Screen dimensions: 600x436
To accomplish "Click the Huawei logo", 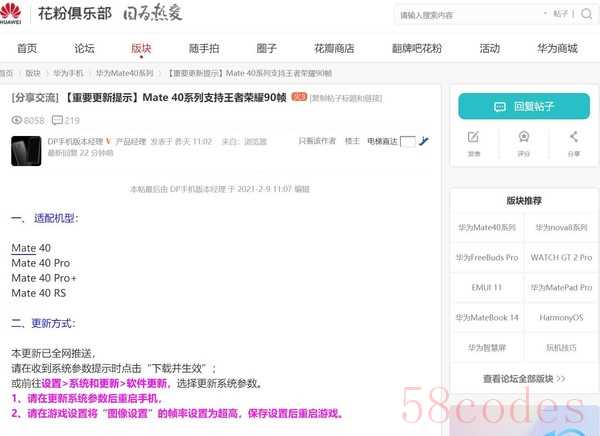I will [x=10, y=13].
